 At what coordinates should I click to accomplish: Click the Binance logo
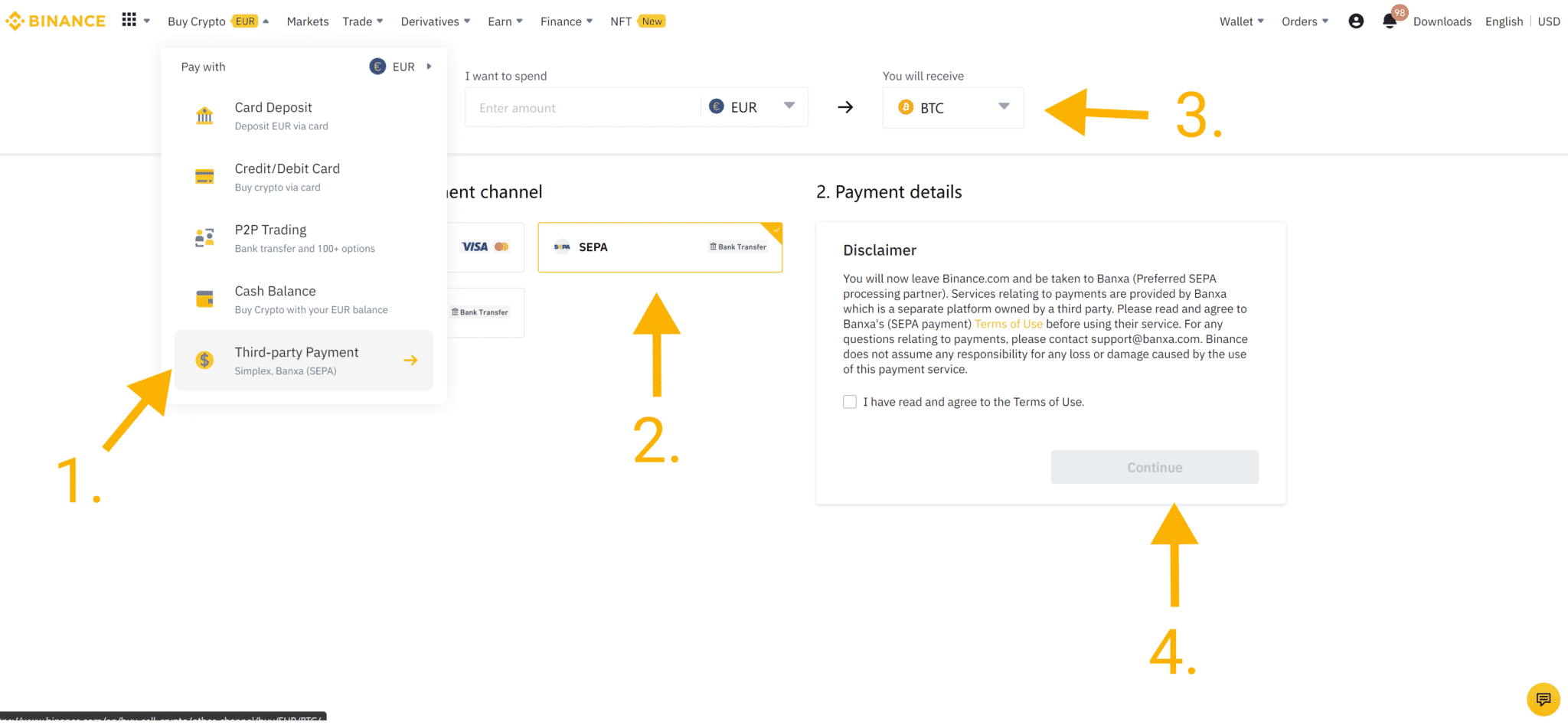(x=55, y=21)
